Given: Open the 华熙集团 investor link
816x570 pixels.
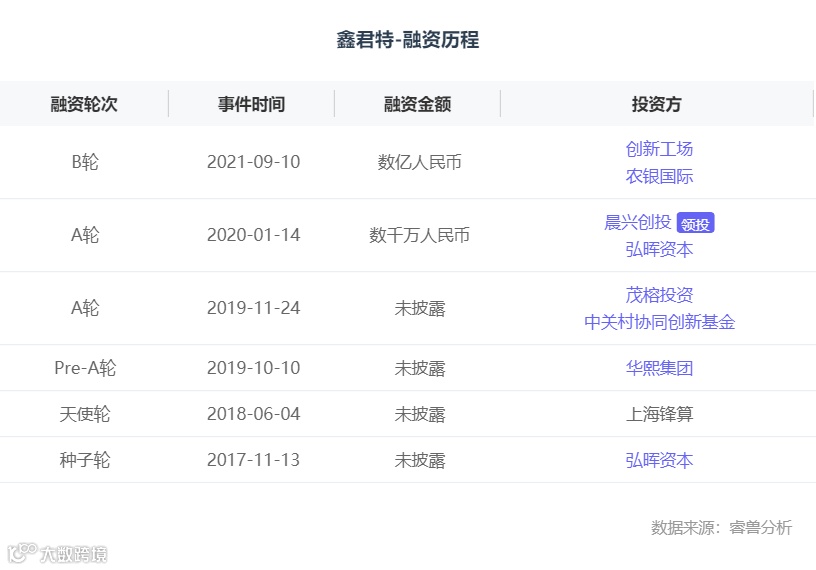Looking at the screenshot, I should pyautogui.click(x=659, y=368).
